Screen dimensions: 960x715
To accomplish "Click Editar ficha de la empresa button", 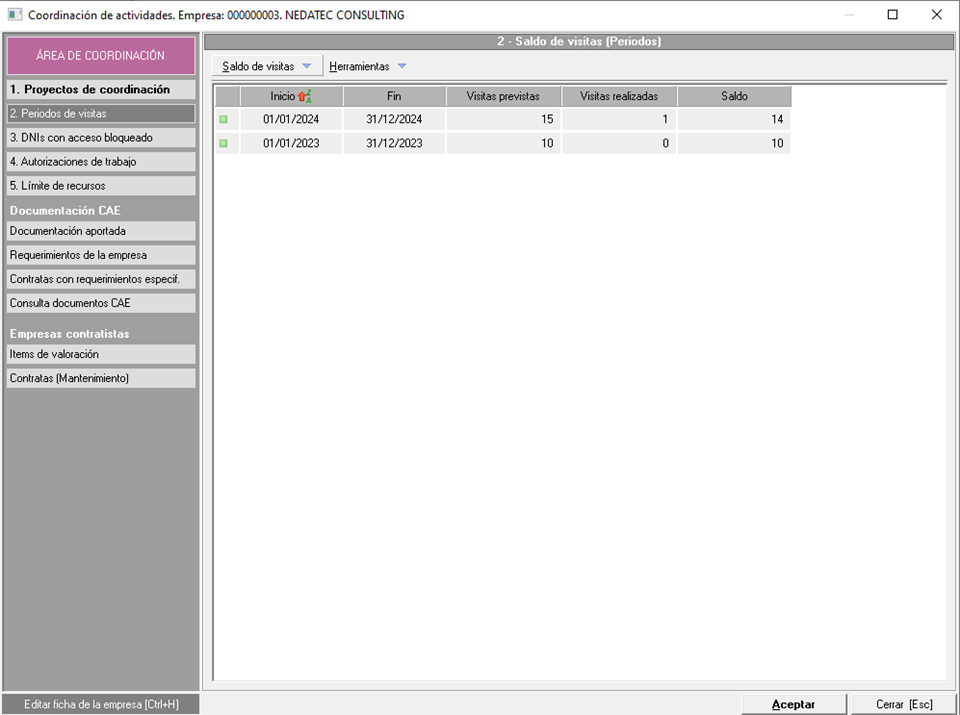I will (100, 704).
